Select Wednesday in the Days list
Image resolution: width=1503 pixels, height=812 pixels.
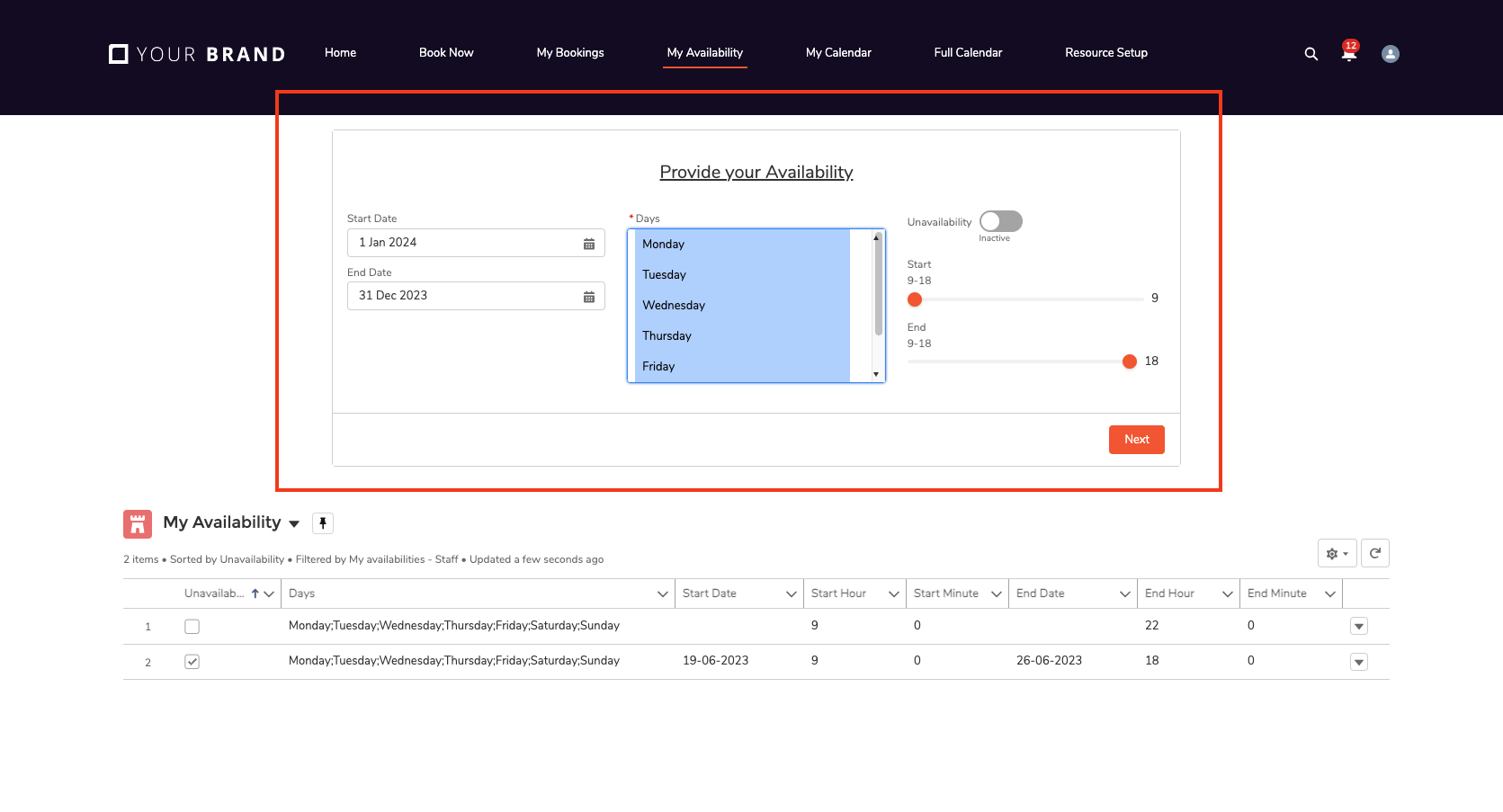[674, 306]
